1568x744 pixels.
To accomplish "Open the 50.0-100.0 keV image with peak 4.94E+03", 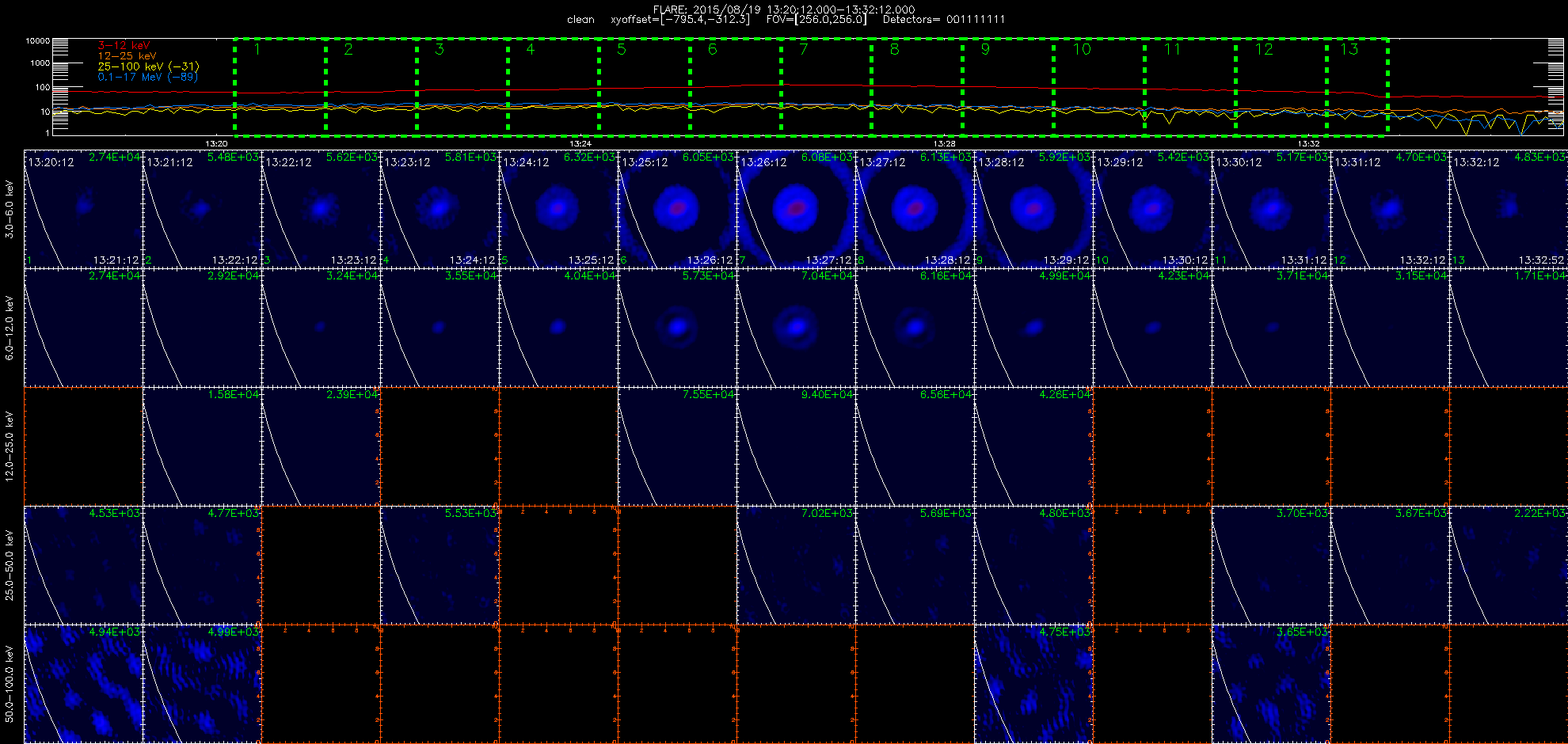I will (x=83, y=684).
